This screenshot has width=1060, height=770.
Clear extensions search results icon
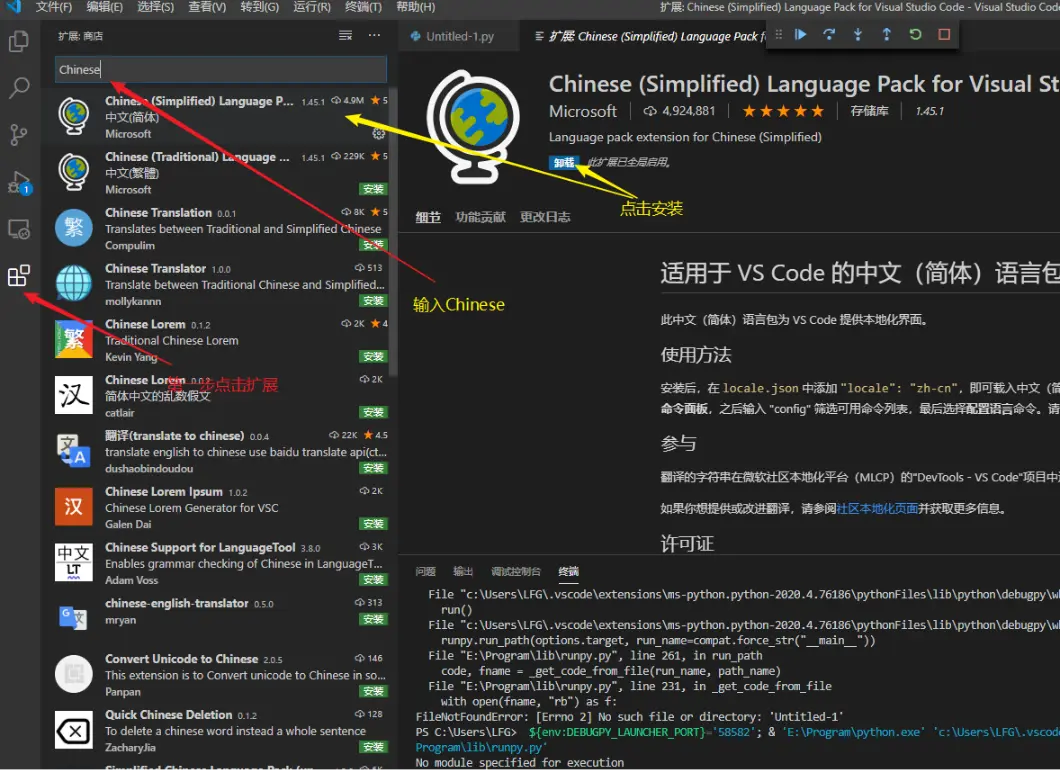click(x=345, y=35)
